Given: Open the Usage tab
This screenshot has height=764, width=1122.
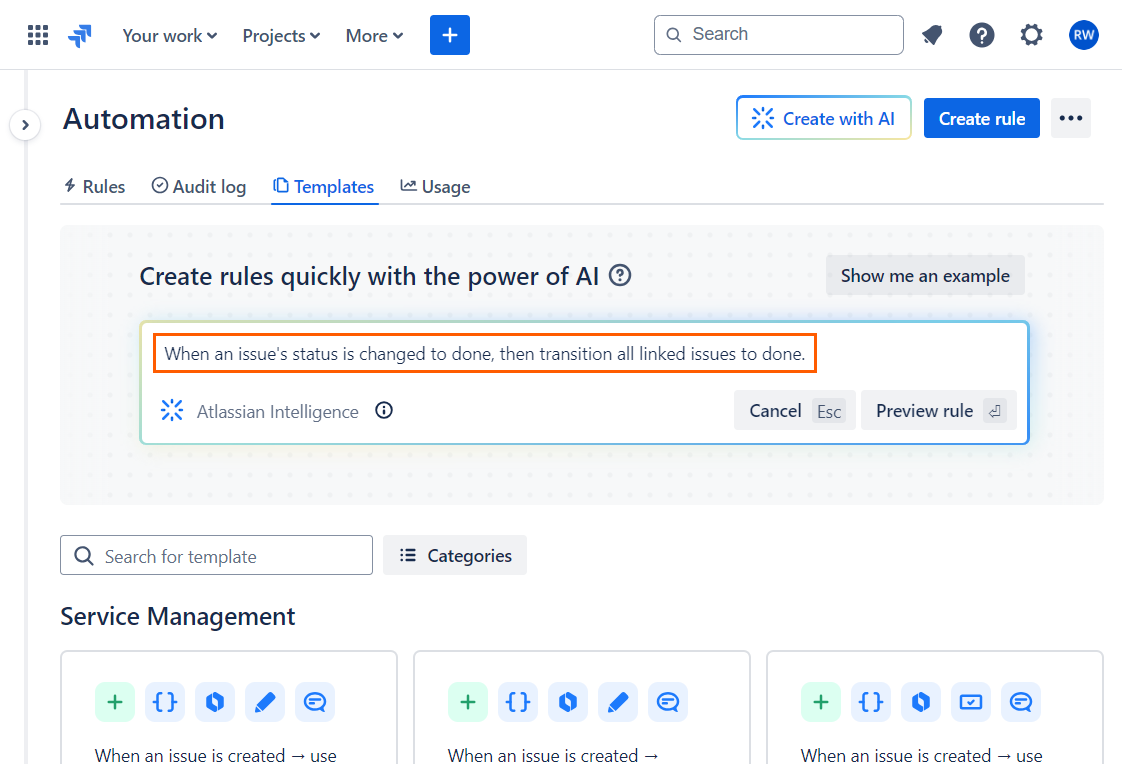Looking at the screenshot, I should (x=435, y=186).
